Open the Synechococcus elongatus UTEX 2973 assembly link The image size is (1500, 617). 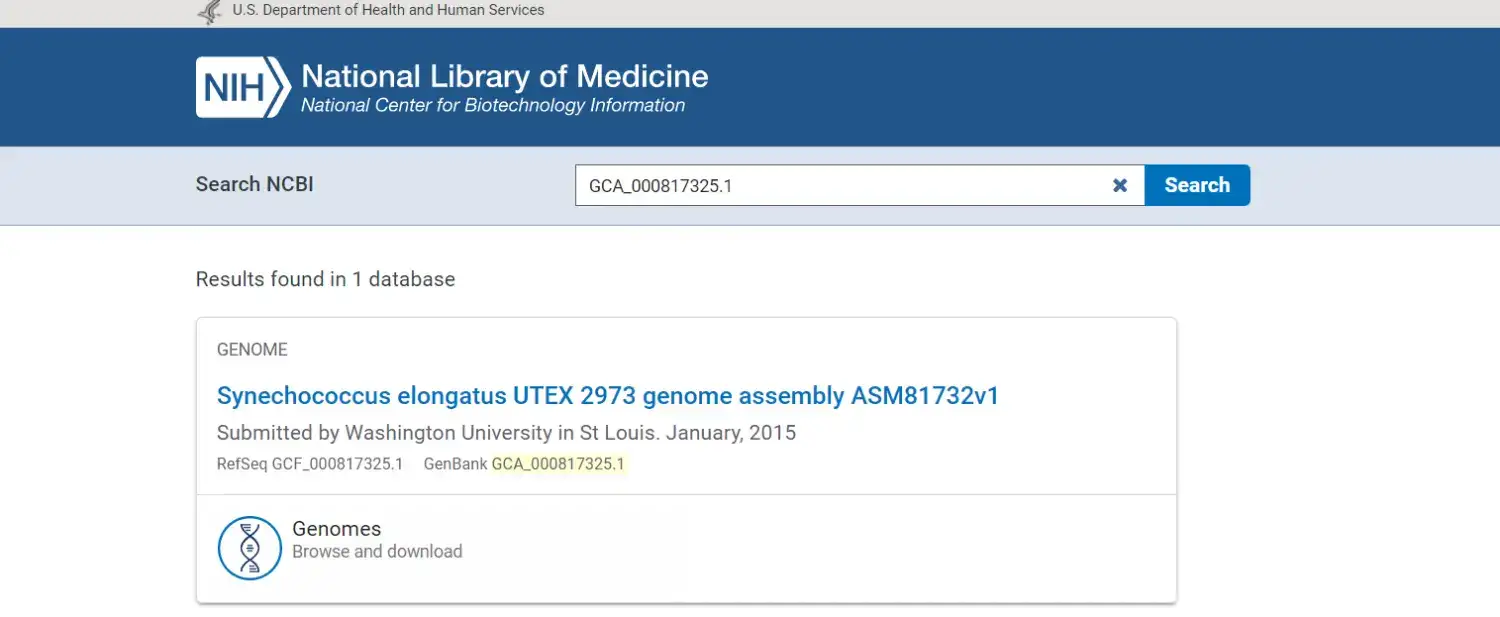608,396
